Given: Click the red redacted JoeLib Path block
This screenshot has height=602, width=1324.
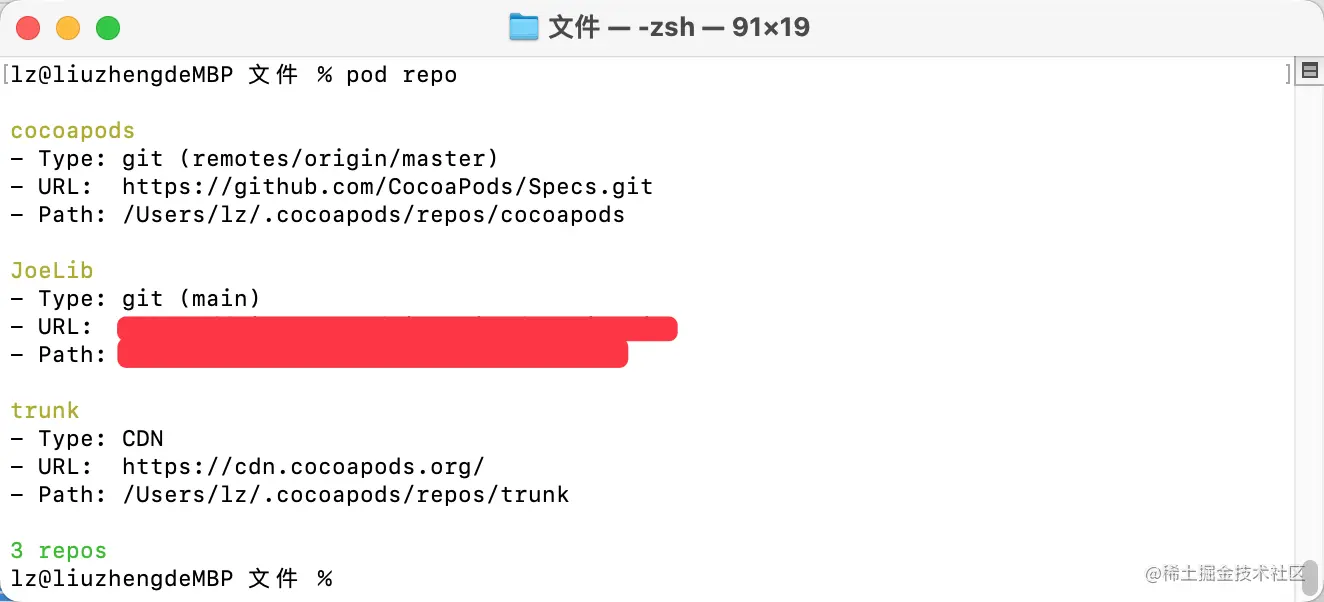Looking at the screenshot, I should point(372,354).
